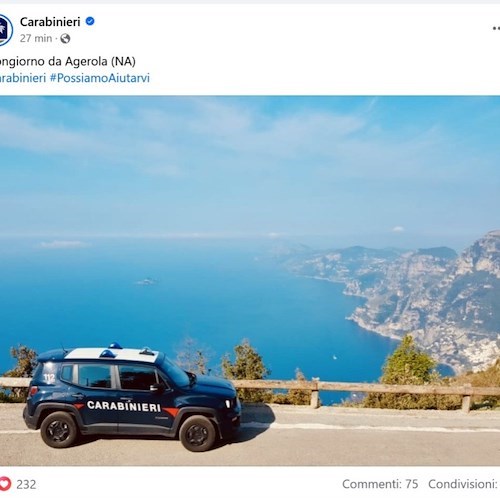Open the 27 min timestamp link

pyautogui.click(x=36, y=39)
